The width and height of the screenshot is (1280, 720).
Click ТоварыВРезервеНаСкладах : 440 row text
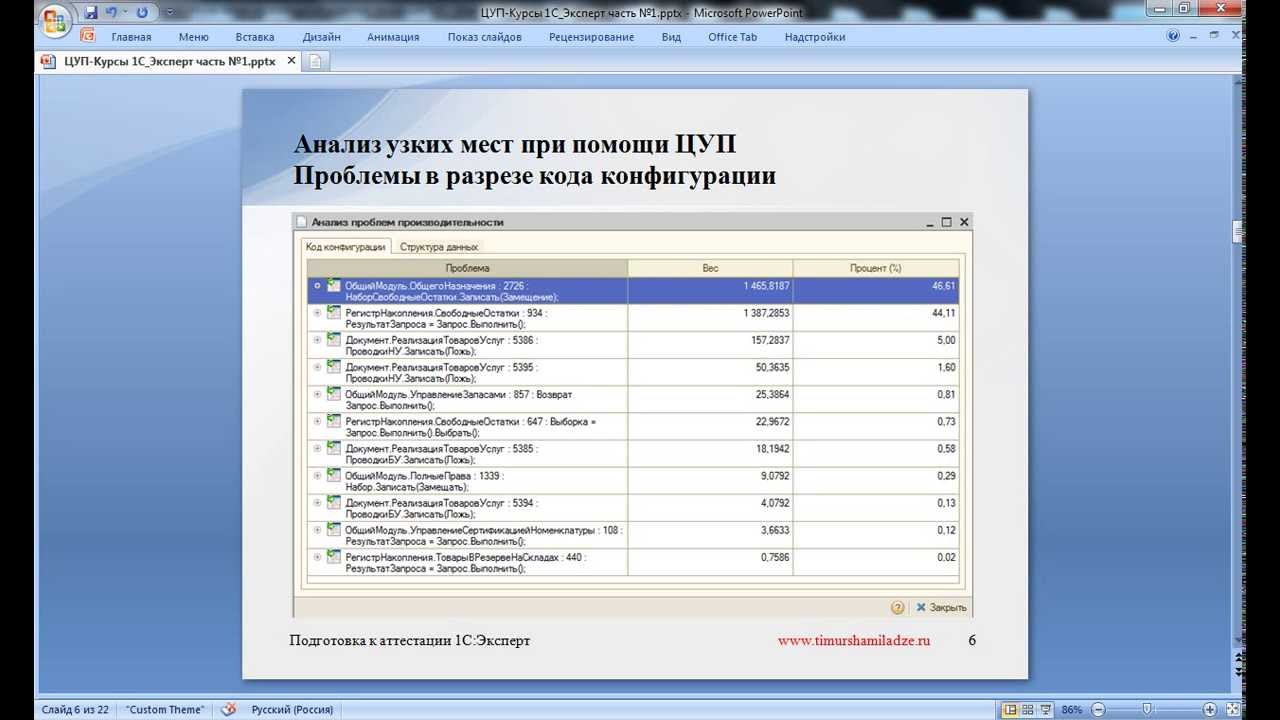466,563
